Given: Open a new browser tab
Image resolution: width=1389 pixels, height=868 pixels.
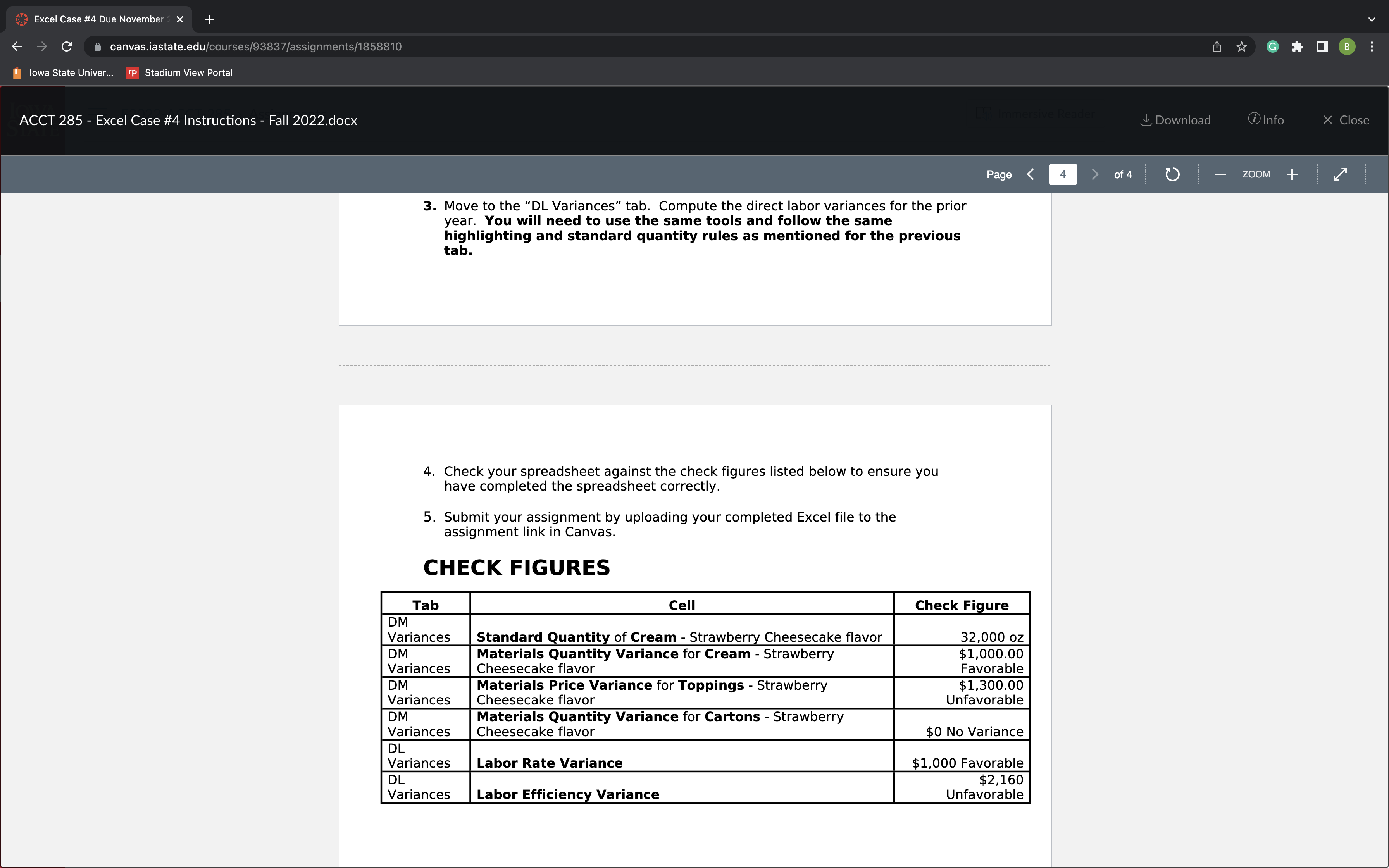Looking at the screenshot, I should [210, 19].
